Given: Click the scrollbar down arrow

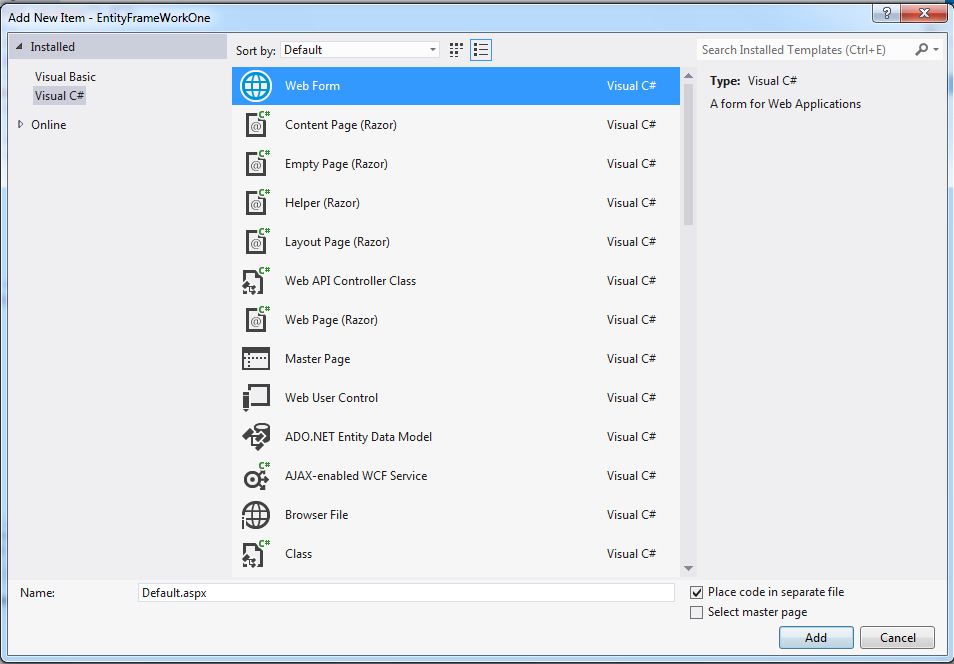Looking at the screenshot, I should (688, 568).
